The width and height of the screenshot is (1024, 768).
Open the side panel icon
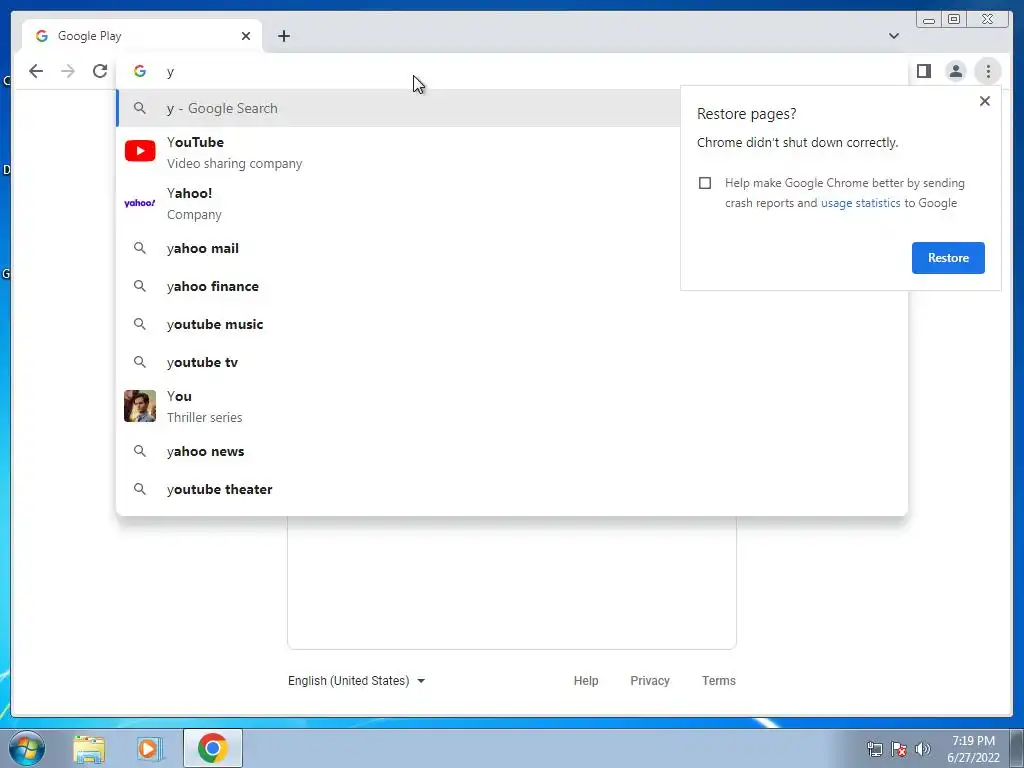tap(923, 71)
